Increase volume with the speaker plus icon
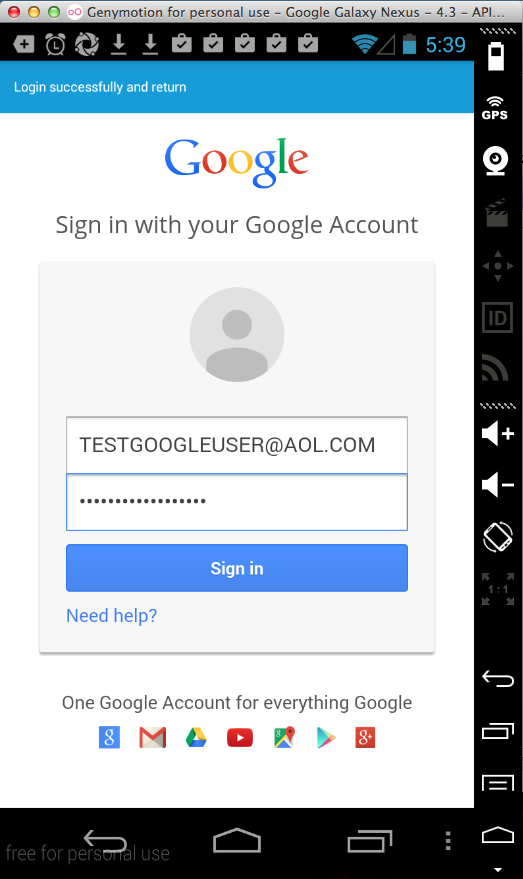The width and height of the screenshot is (523, 879). click(498, 433)
